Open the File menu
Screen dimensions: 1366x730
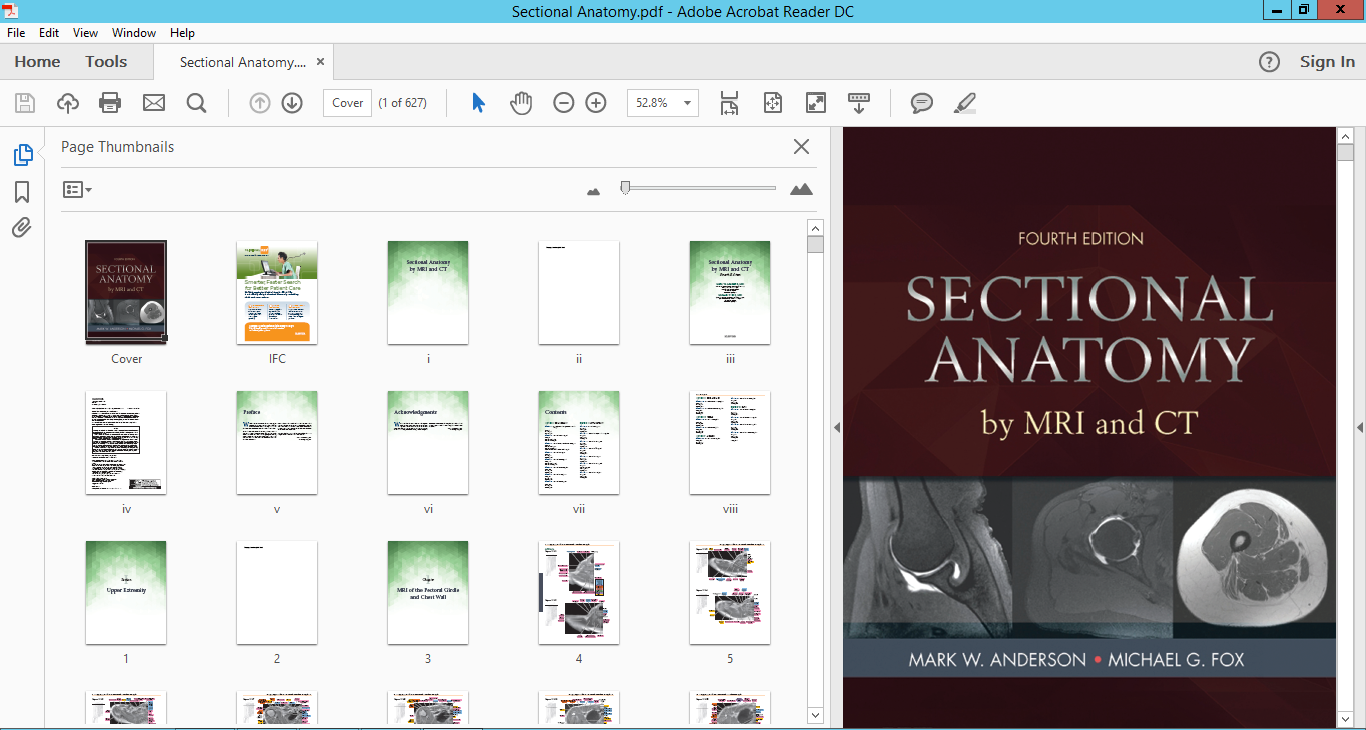16,33
